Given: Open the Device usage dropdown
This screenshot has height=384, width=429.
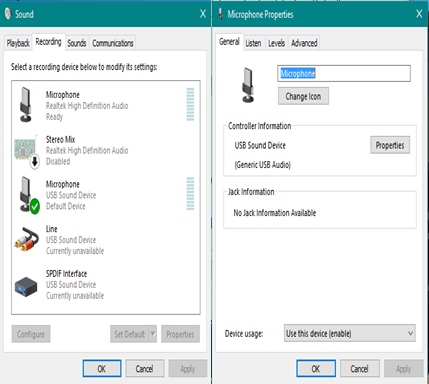Looking at the screenshot, I should coord(350,333).
